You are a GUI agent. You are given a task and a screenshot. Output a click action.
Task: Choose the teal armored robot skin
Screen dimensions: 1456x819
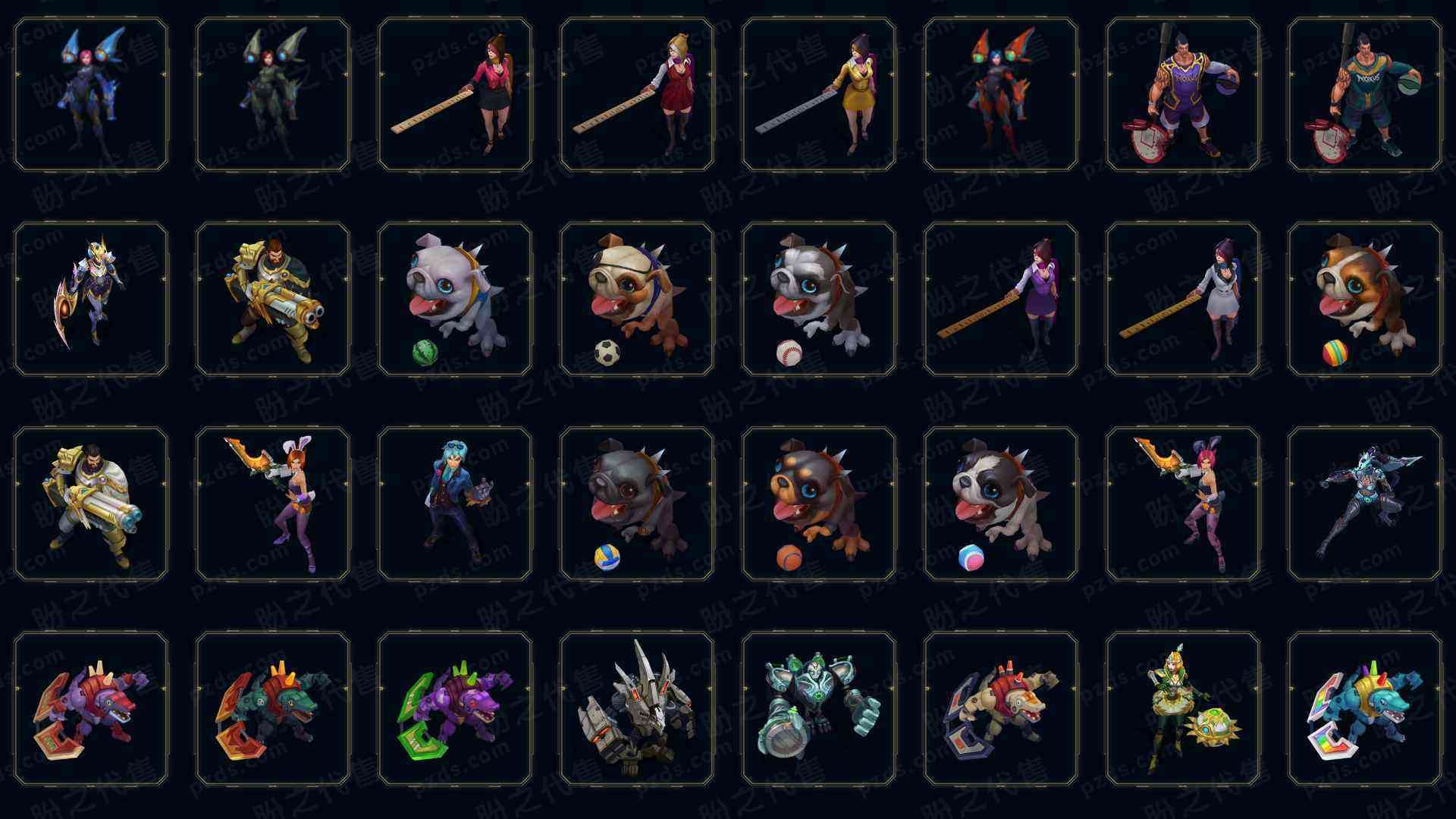coord(819,708)
